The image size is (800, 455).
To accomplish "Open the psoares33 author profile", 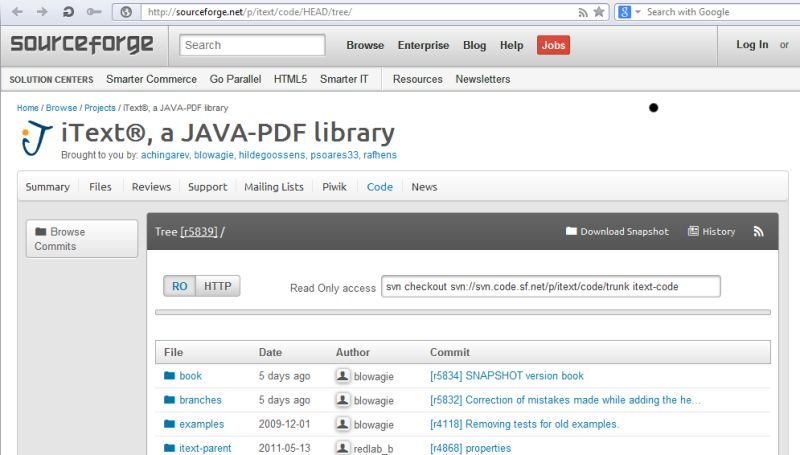I will click(334, 155).
